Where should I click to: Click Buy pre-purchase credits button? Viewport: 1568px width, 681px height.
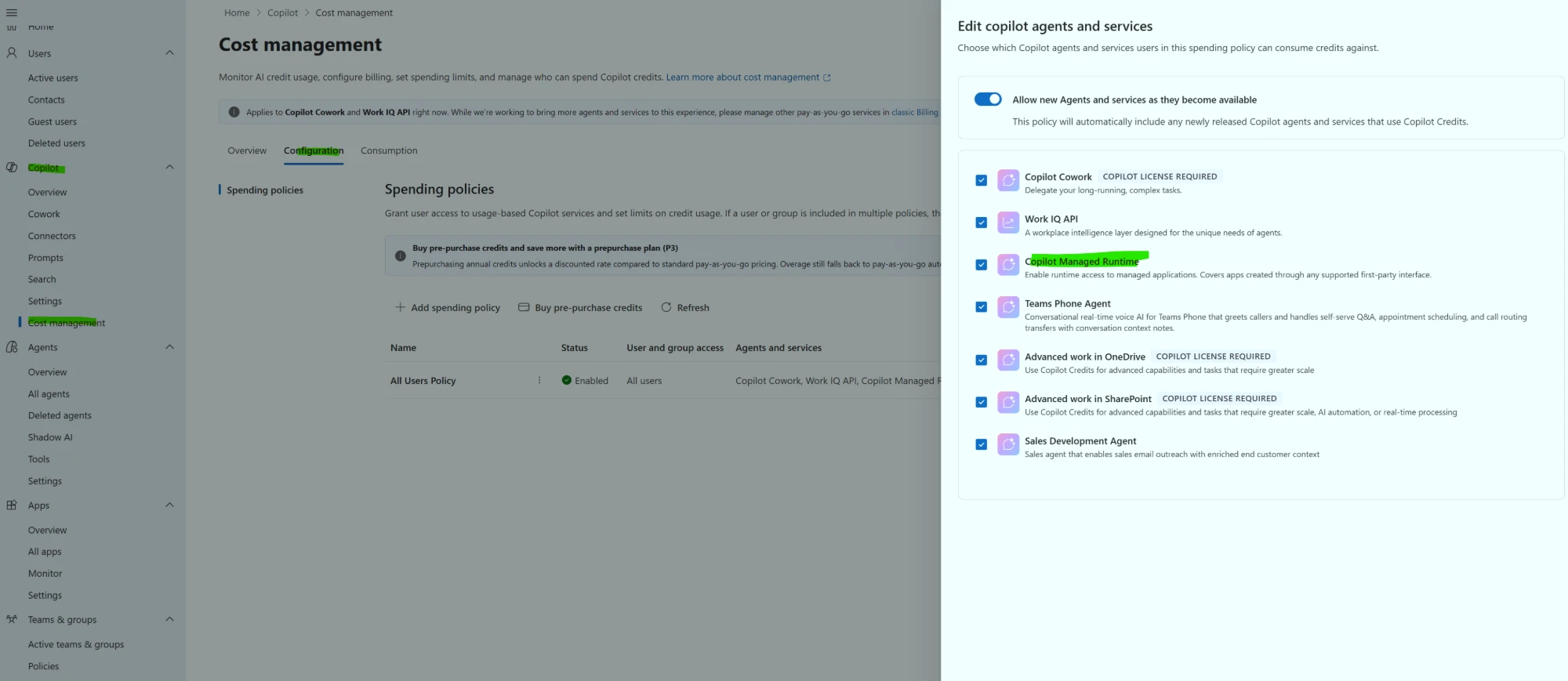[580, 308]
